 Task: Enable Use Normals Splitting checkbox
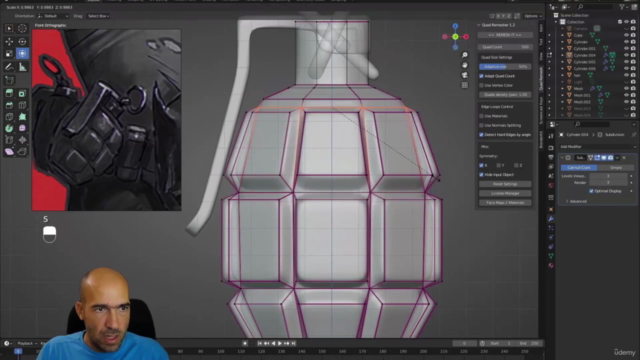click(481, 125)
